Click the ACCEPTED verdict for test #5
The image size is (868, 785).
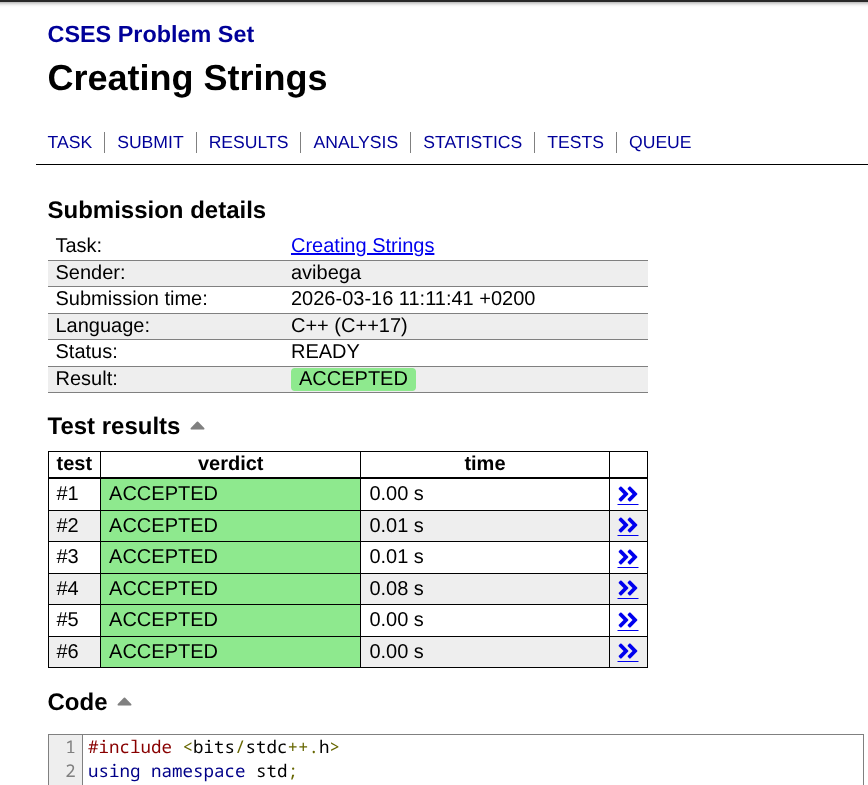[x=230, y=621]
